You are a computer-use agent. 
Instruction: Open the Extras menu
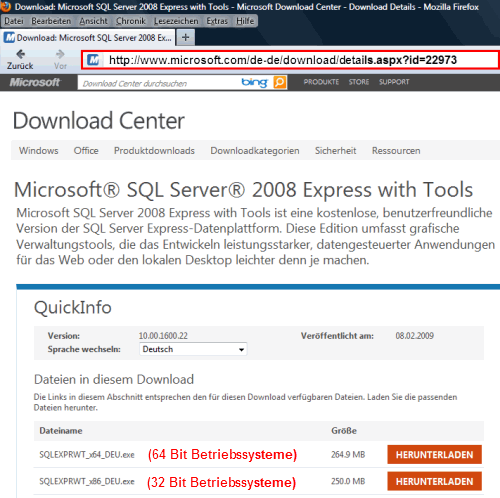tap(217, 21)
